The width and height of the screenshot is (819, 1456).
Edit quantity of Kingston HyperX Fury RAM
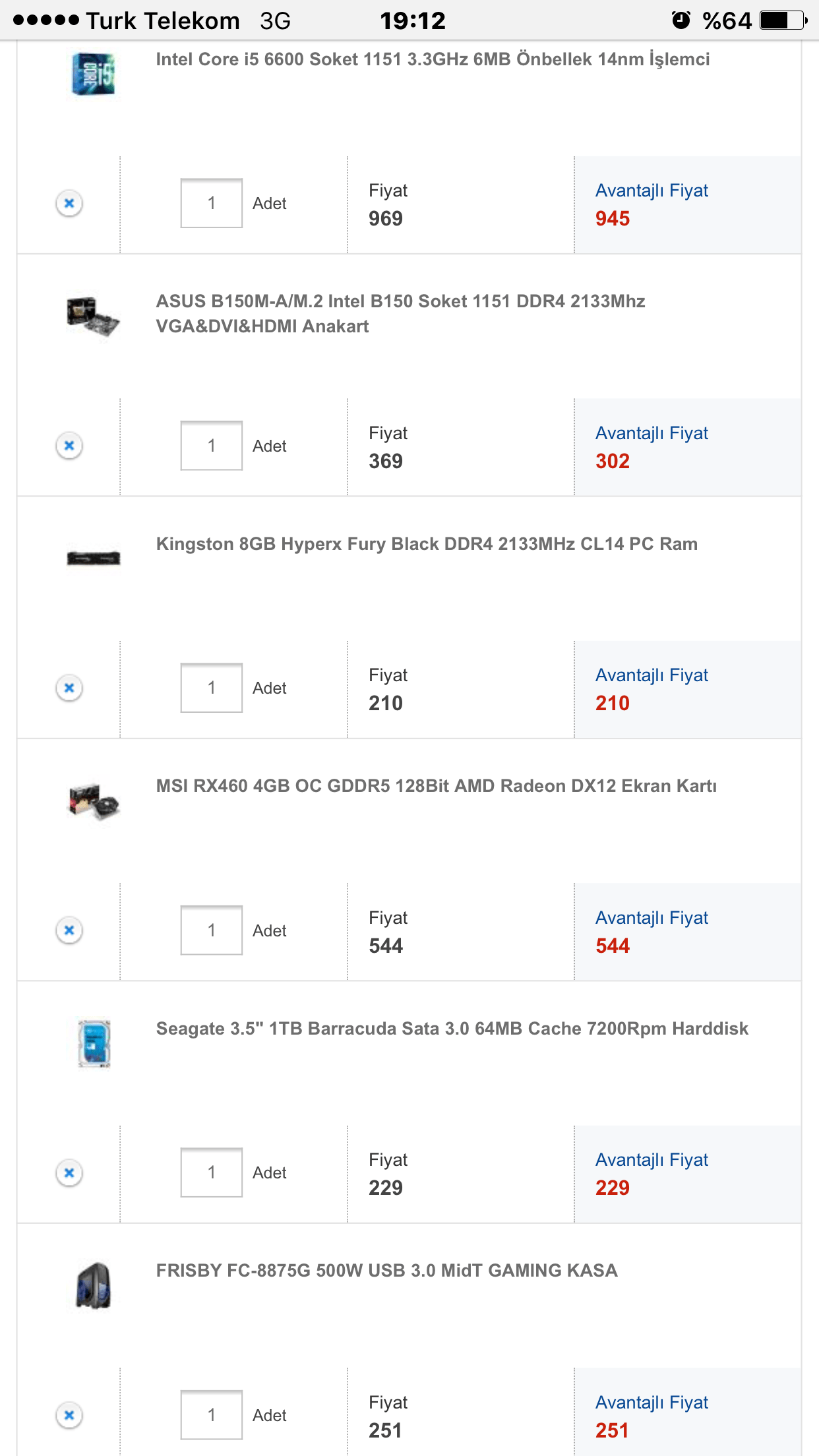(212, 688)
